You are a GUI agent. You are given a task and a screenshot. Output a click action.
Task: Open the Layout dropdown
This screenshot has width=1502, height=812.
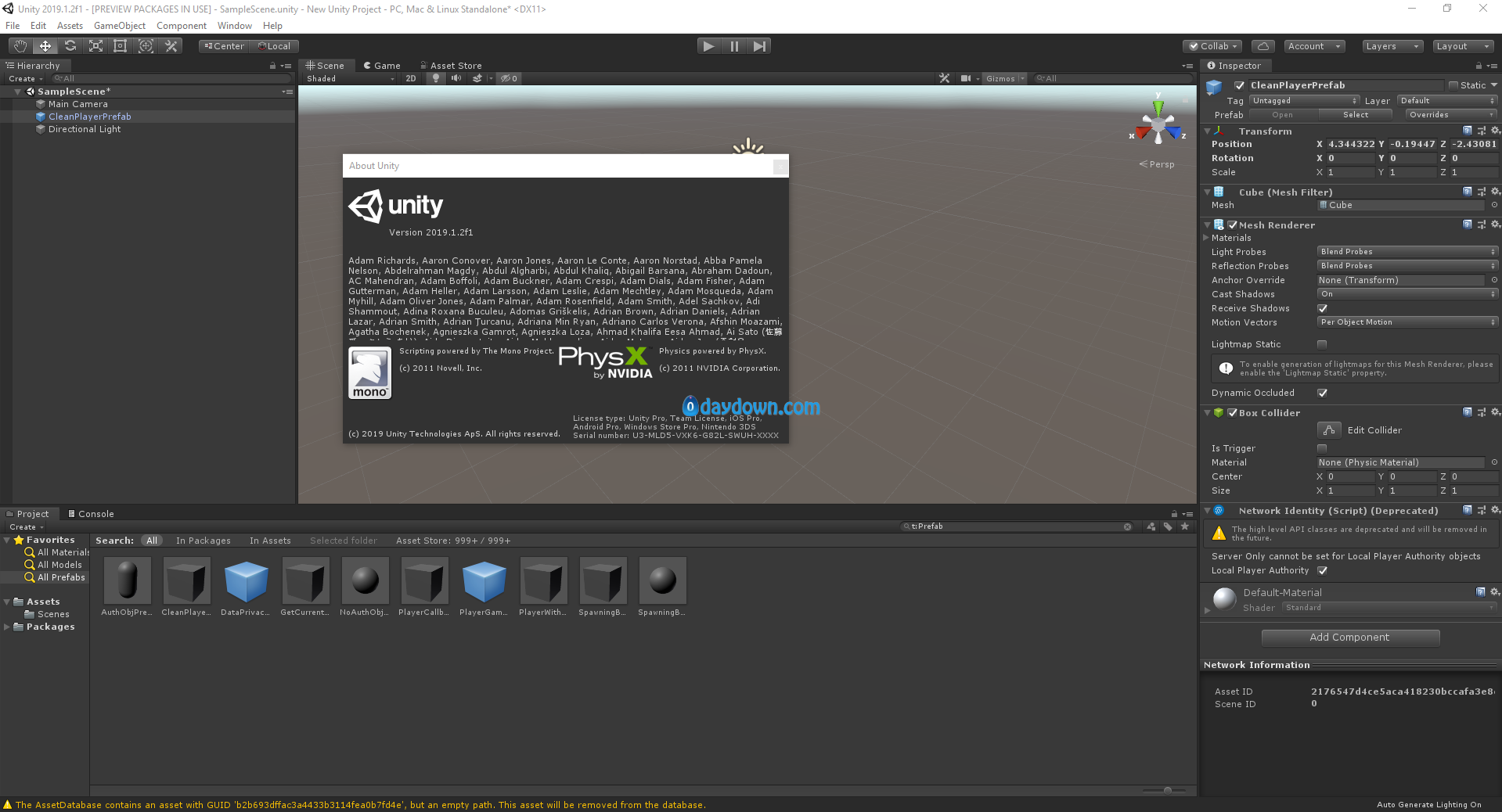[1463, 46]
